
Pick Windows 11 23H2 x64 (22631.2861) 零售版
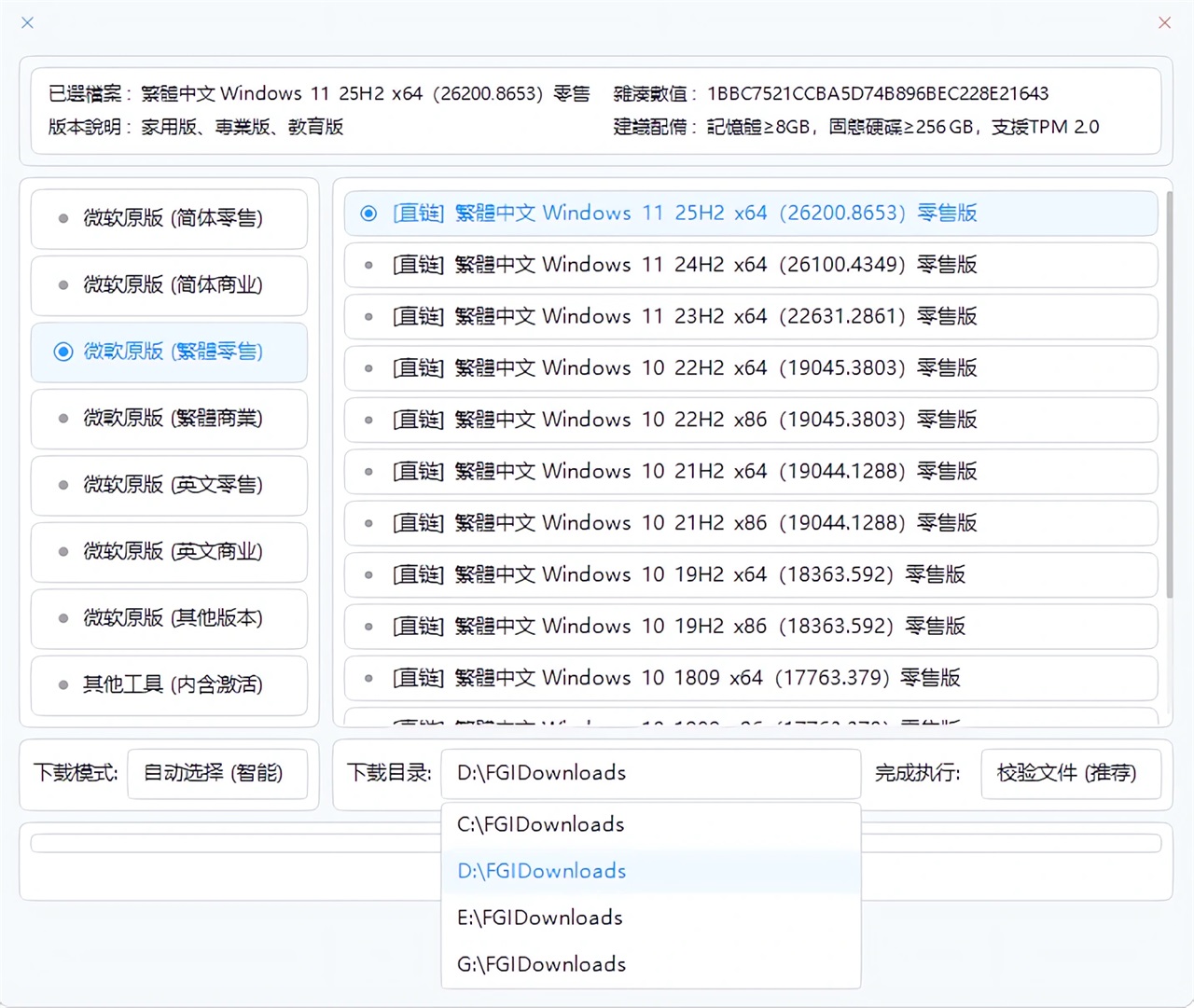tap(751, 317)
